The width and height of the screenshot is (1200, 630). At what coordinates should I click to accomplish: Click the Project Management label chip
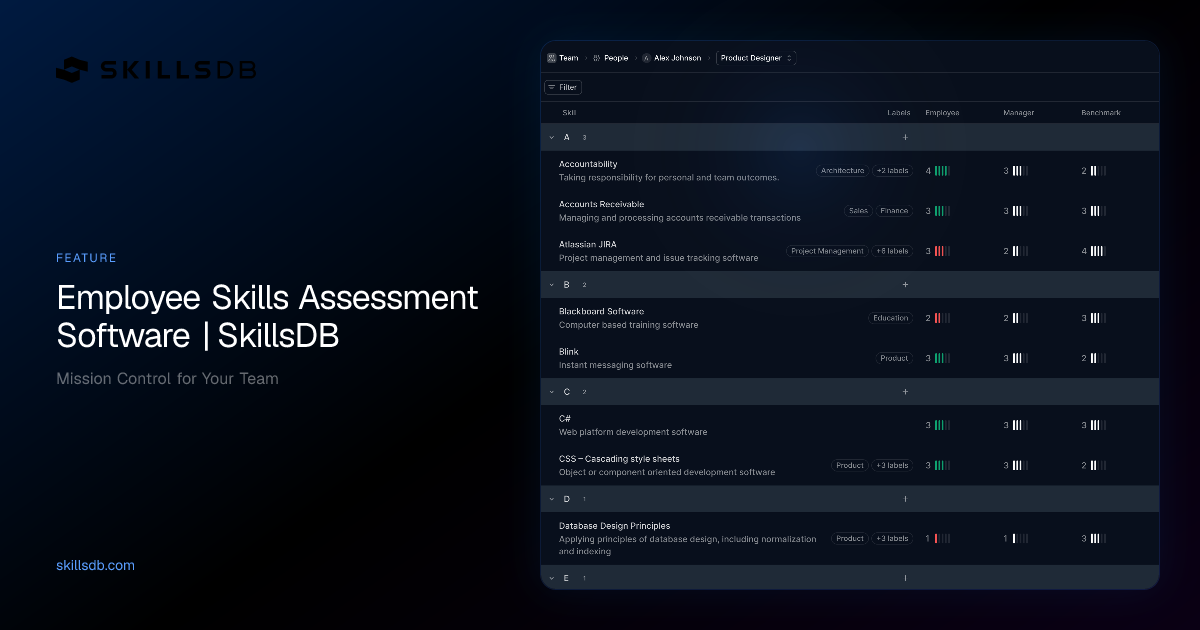pos(827,251)
